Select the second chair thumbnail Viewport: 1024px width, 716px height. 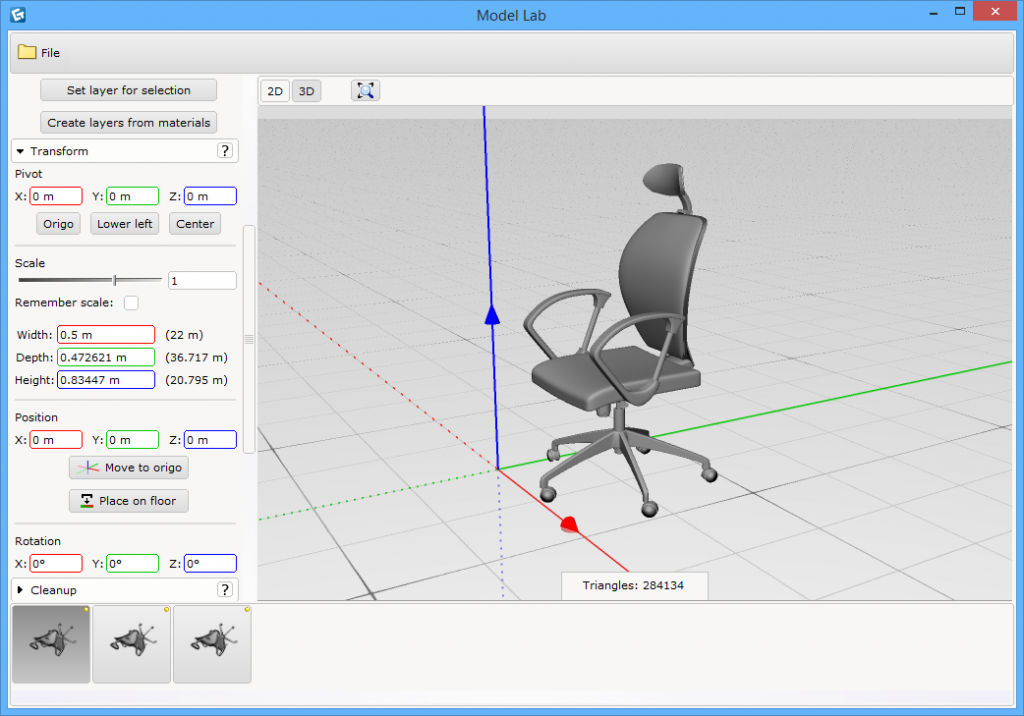[131, 643]
